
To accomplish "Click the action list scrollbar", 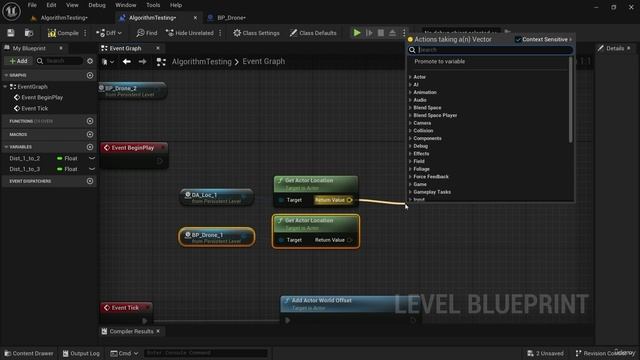I will (570, 99).
